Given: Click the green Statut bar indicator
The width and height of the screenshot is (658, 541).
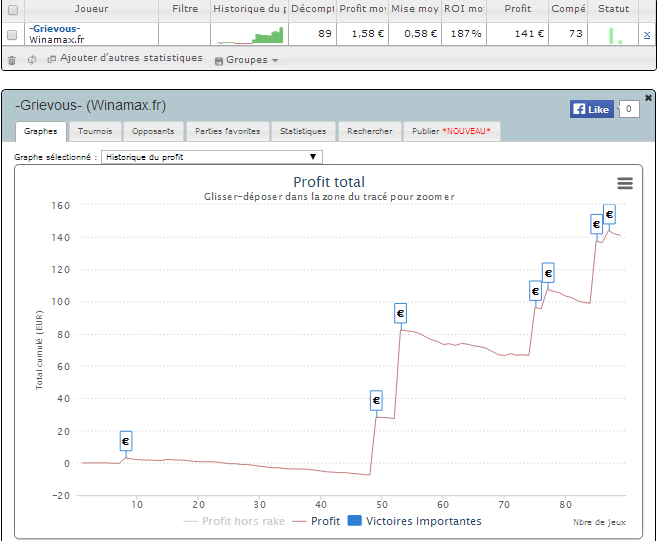Looking at the screenshot, I should (611, 36).
